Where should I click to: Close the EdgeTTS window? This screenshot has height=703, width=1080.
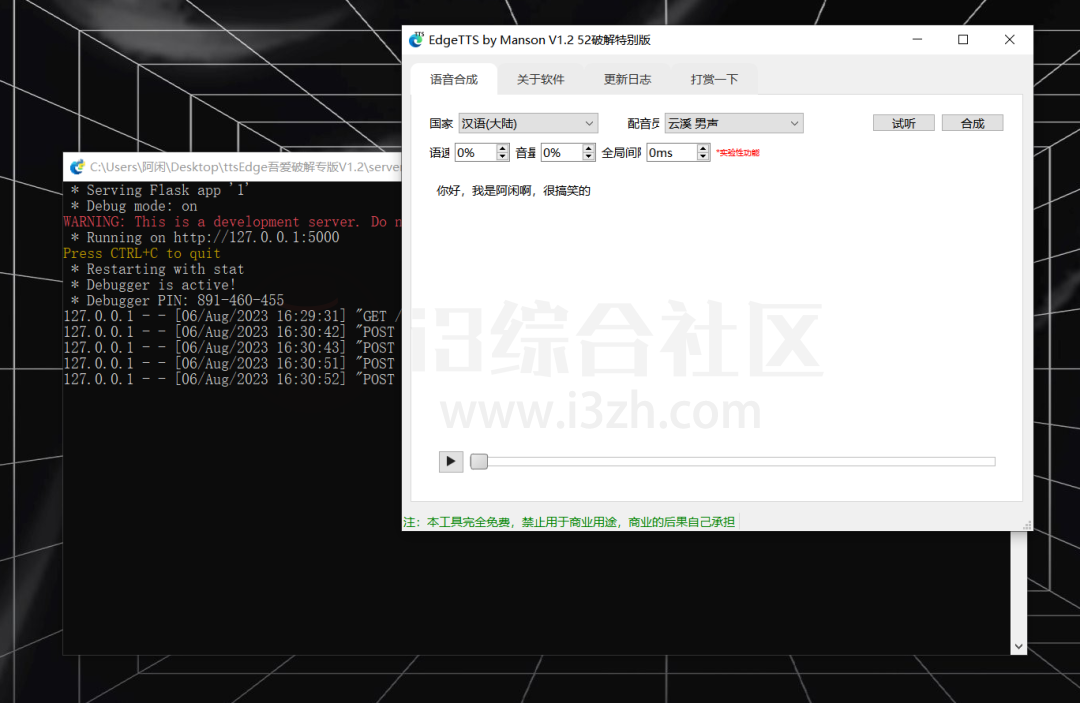(1010, 40)
